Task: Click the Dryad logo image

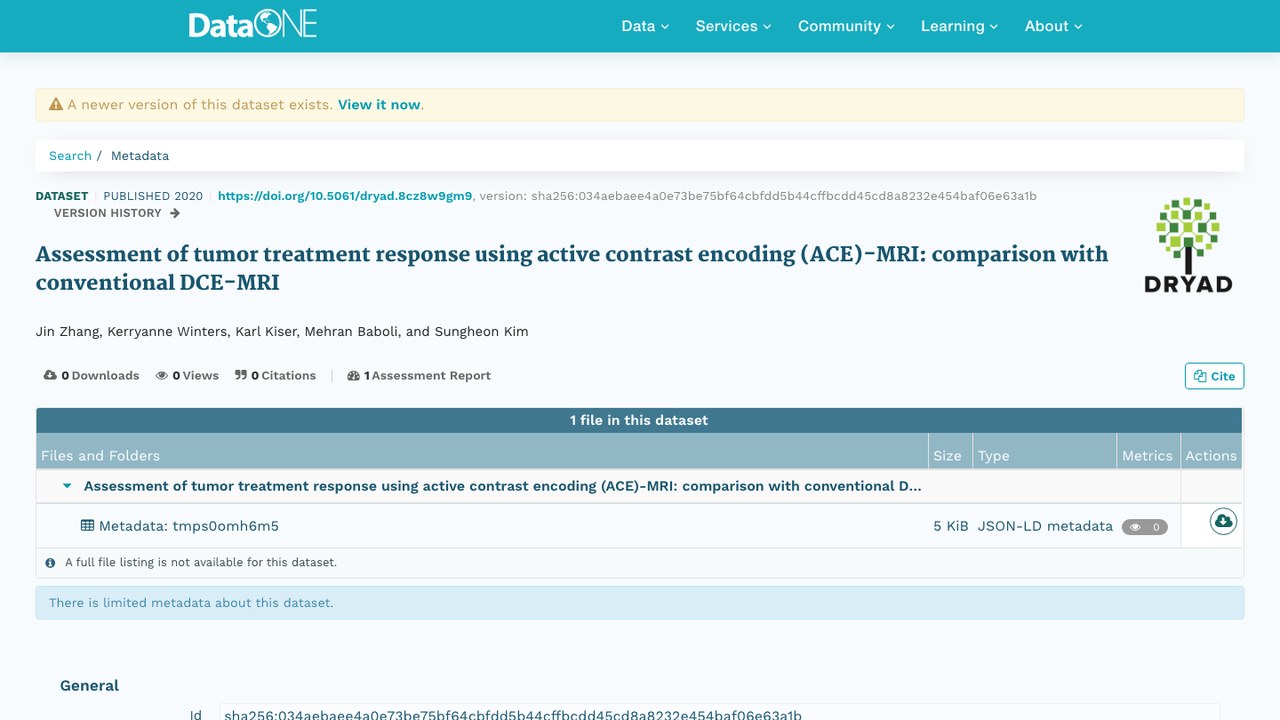Action: pyautogui.click(x=1188, y=245)
